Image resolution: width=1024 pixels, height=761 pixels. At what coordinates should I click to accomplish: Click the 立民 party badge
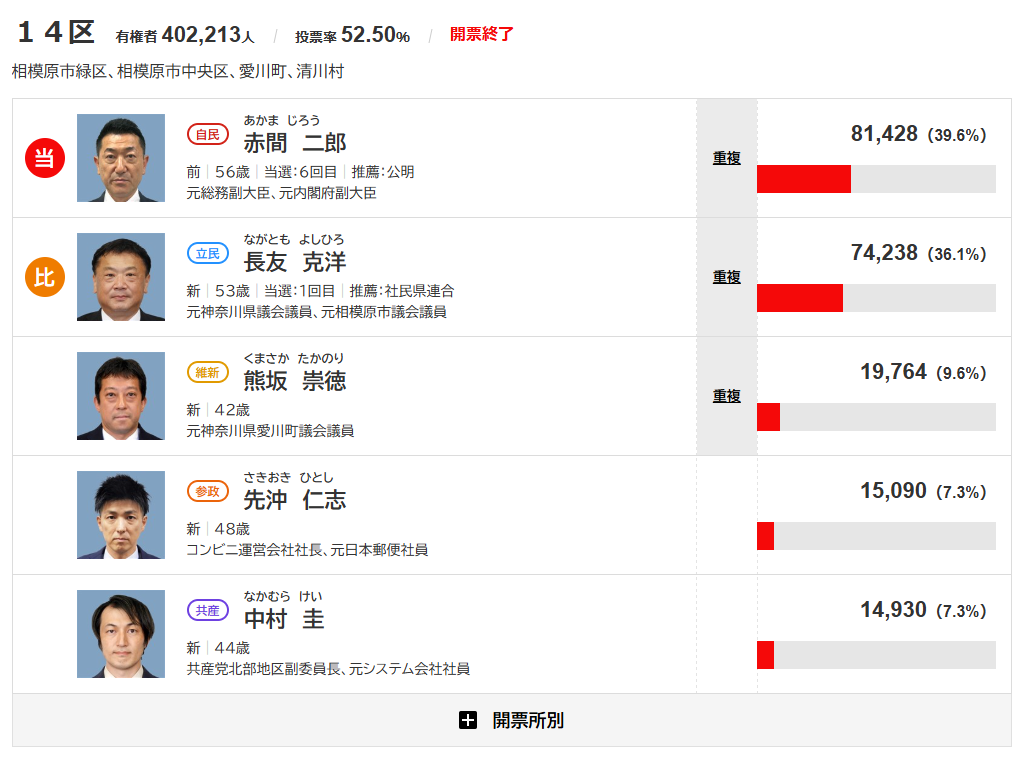[208, 253]
